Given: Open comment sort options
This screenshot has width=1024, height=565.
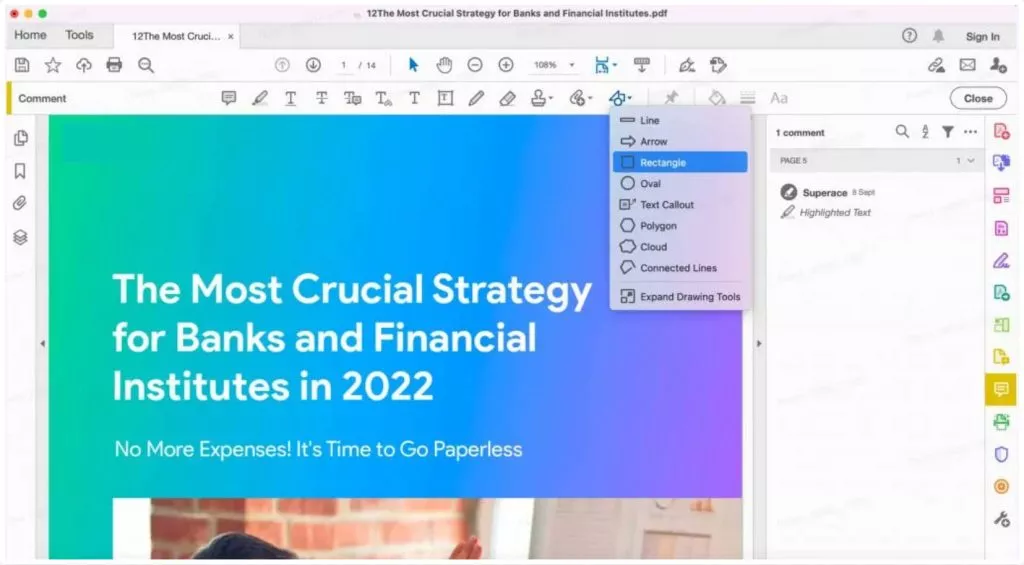Looking at the screenshot, I should [x=925, y=132].
